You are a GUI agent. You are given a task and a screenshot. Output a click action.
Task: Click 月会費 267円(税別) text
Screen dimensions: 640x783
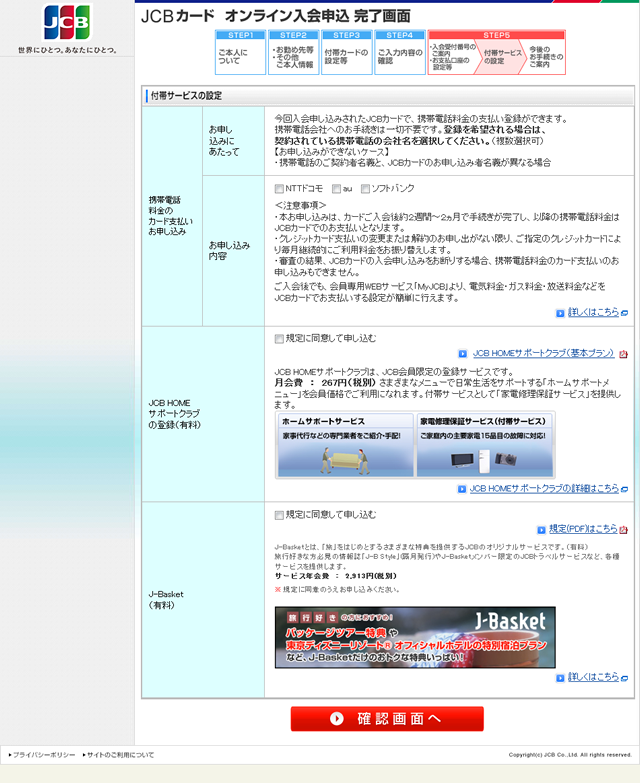(324, 383)
